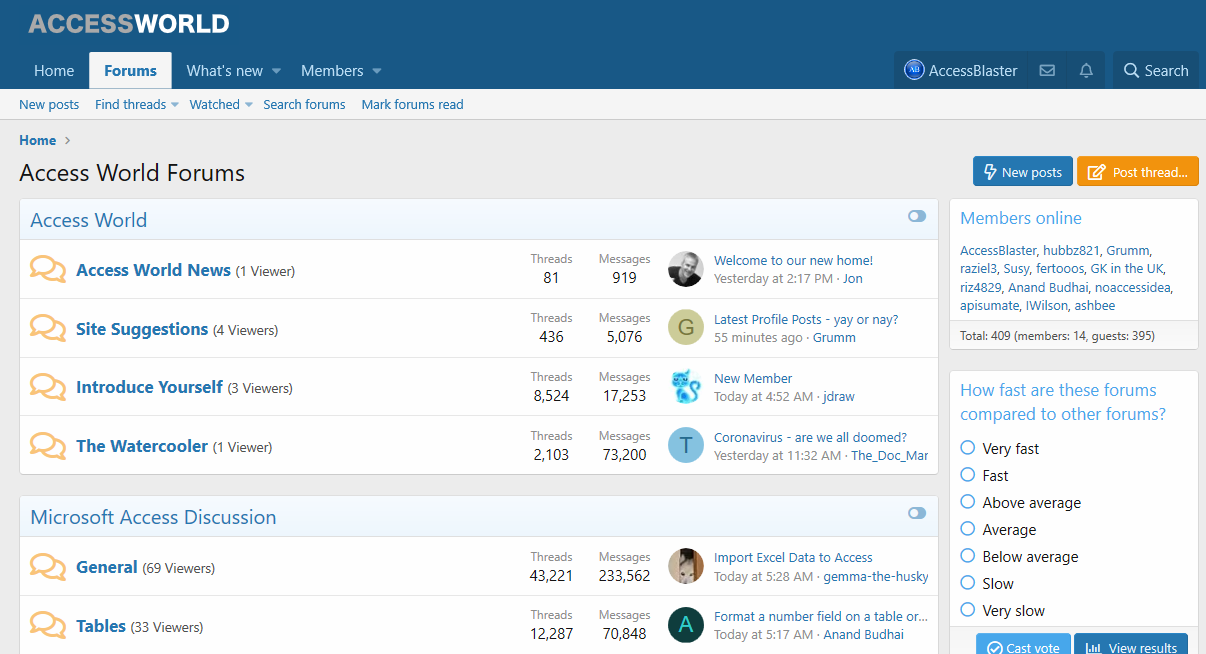Select the Average poll option
This screenshot has height=654, width=1206.
967,529
